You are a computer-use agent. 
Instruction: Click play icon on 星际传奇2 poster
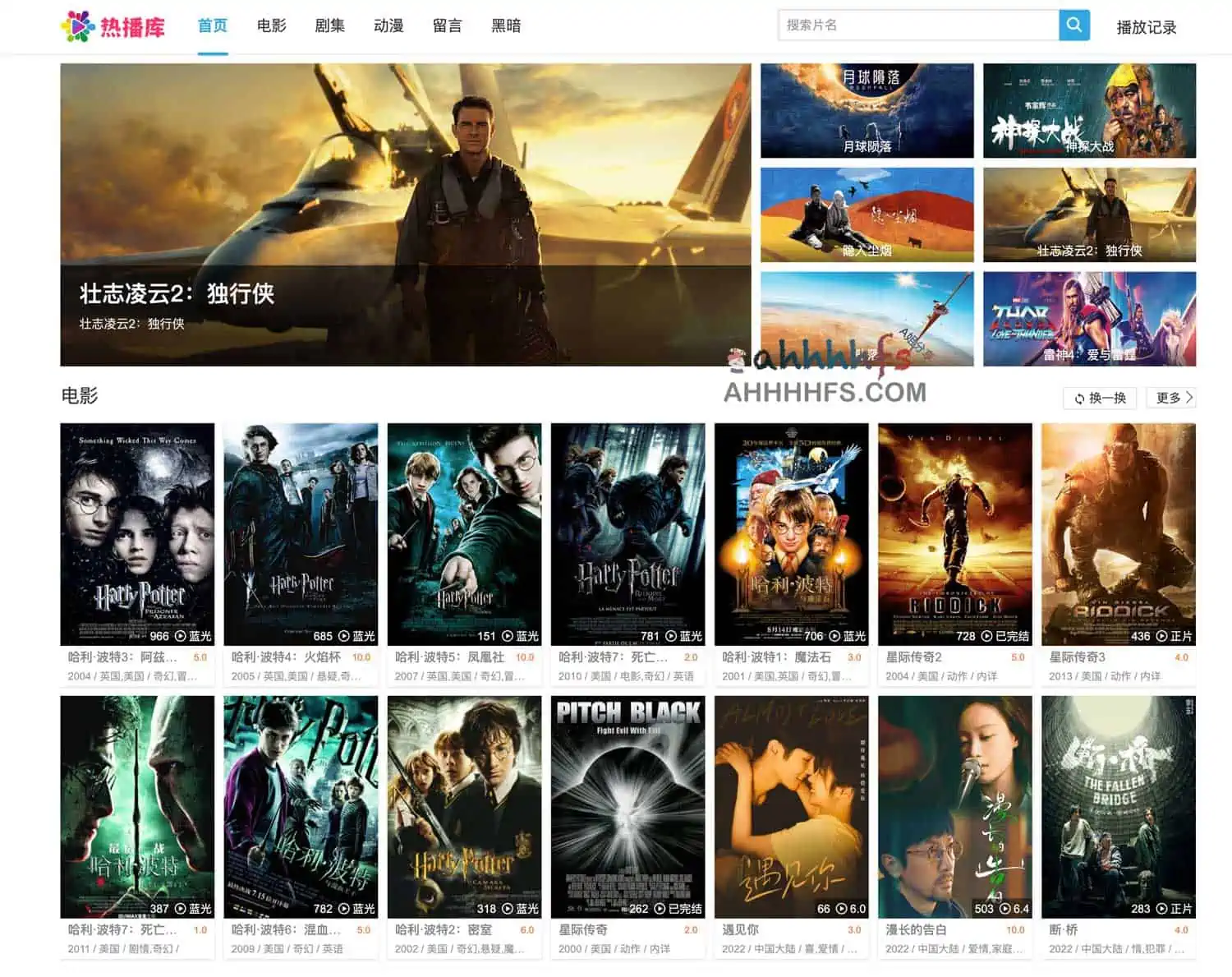pyautogui.click(x=986, y=636)
